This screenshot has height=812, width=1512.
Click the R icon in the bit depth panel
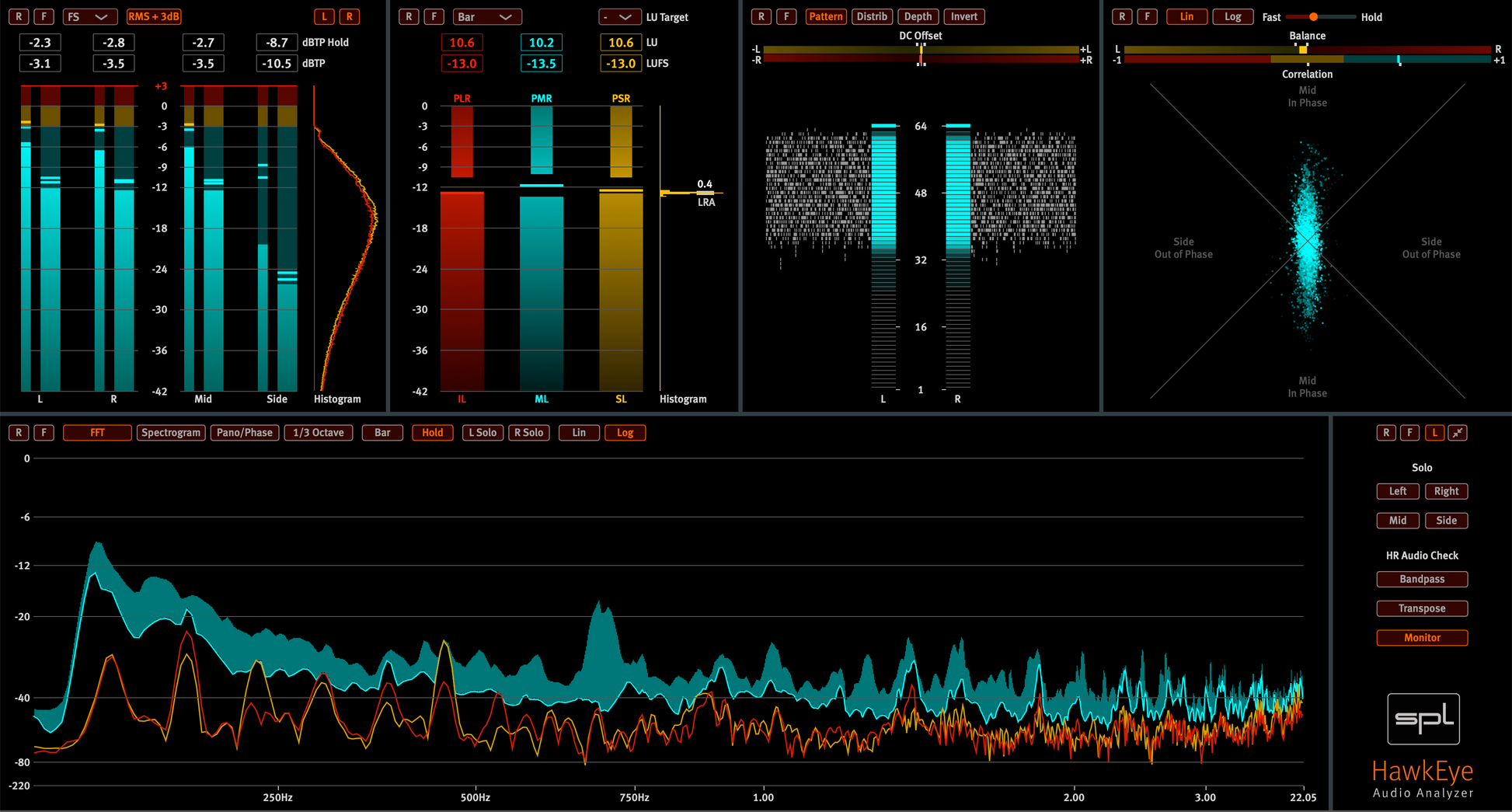pyautogui.click(x=761, y=16)
